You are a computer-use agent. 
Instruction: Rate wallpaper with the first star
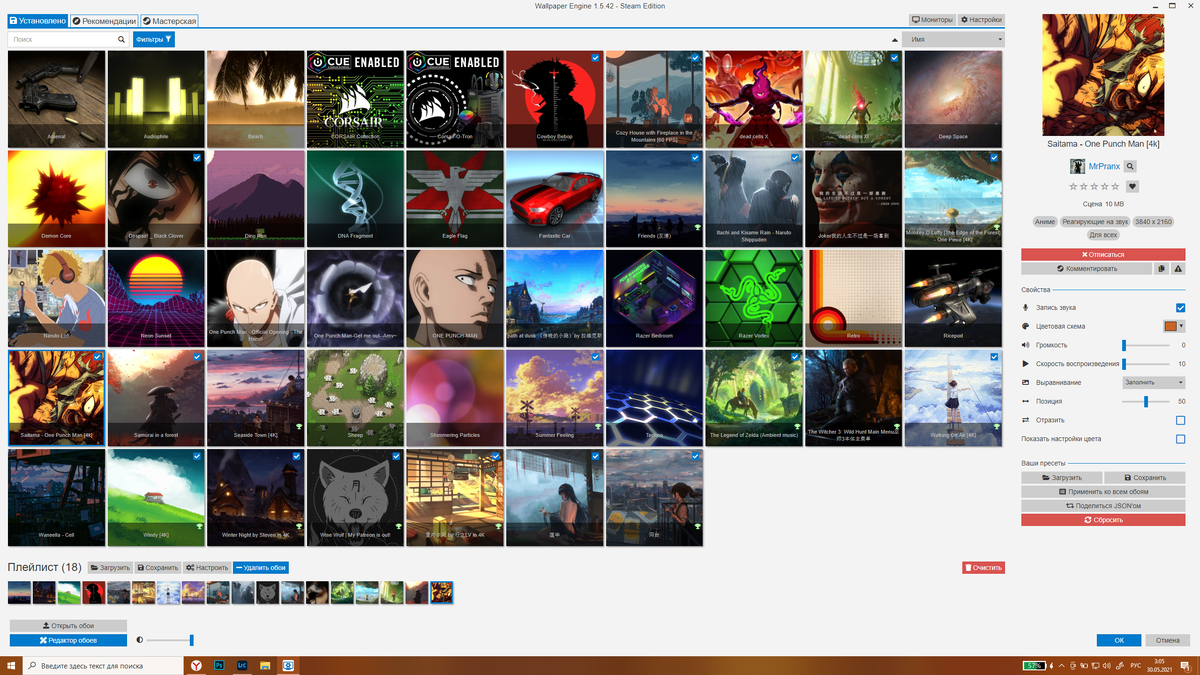tap(1074, 186)
